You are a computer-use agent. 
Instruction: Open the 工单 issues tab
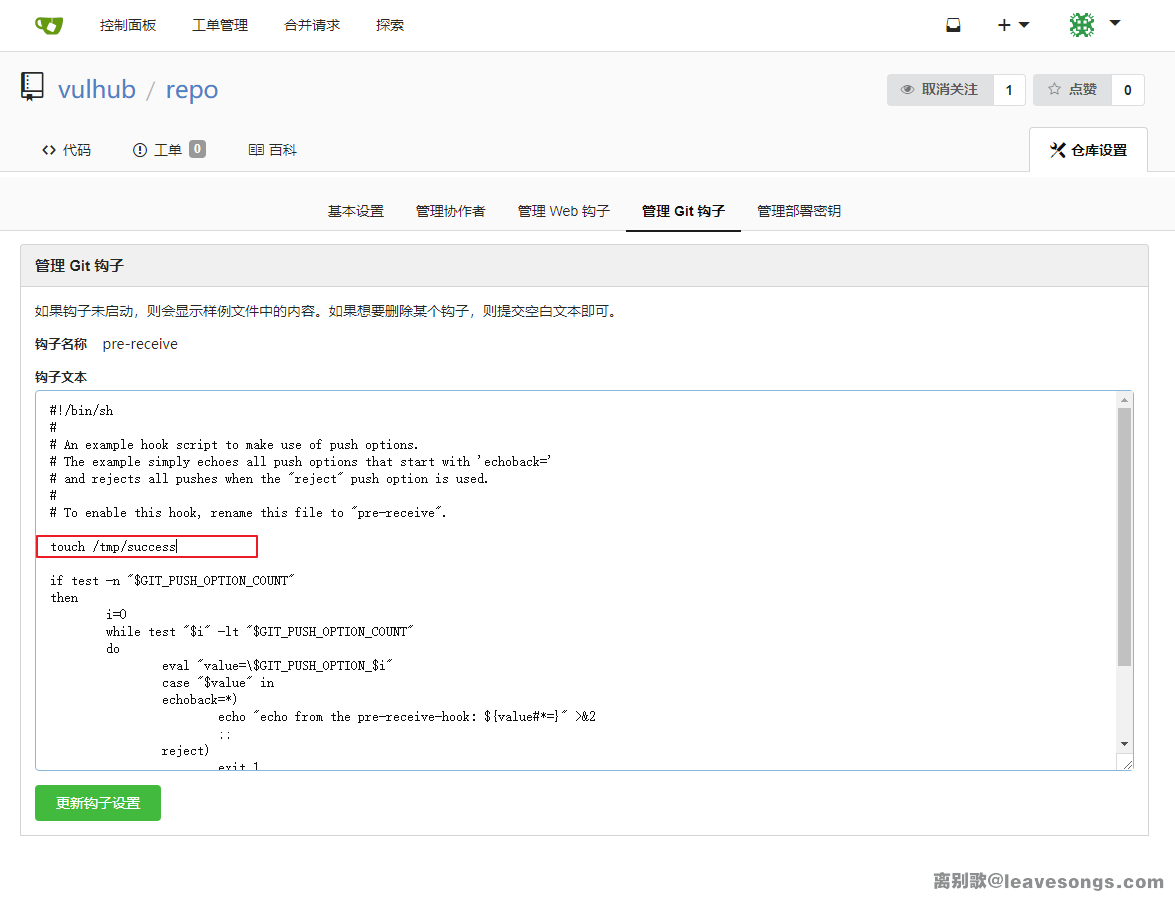[168, 150]
